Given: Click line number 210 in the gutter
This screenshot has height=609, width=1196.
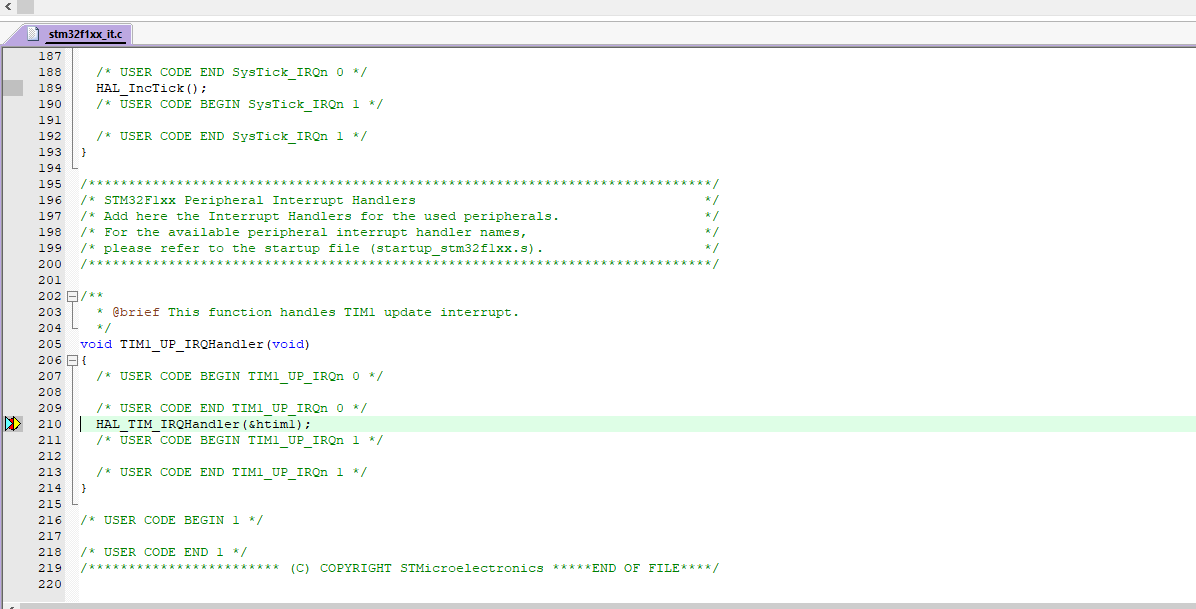Looking at the screenshot, I should point(49,423).
